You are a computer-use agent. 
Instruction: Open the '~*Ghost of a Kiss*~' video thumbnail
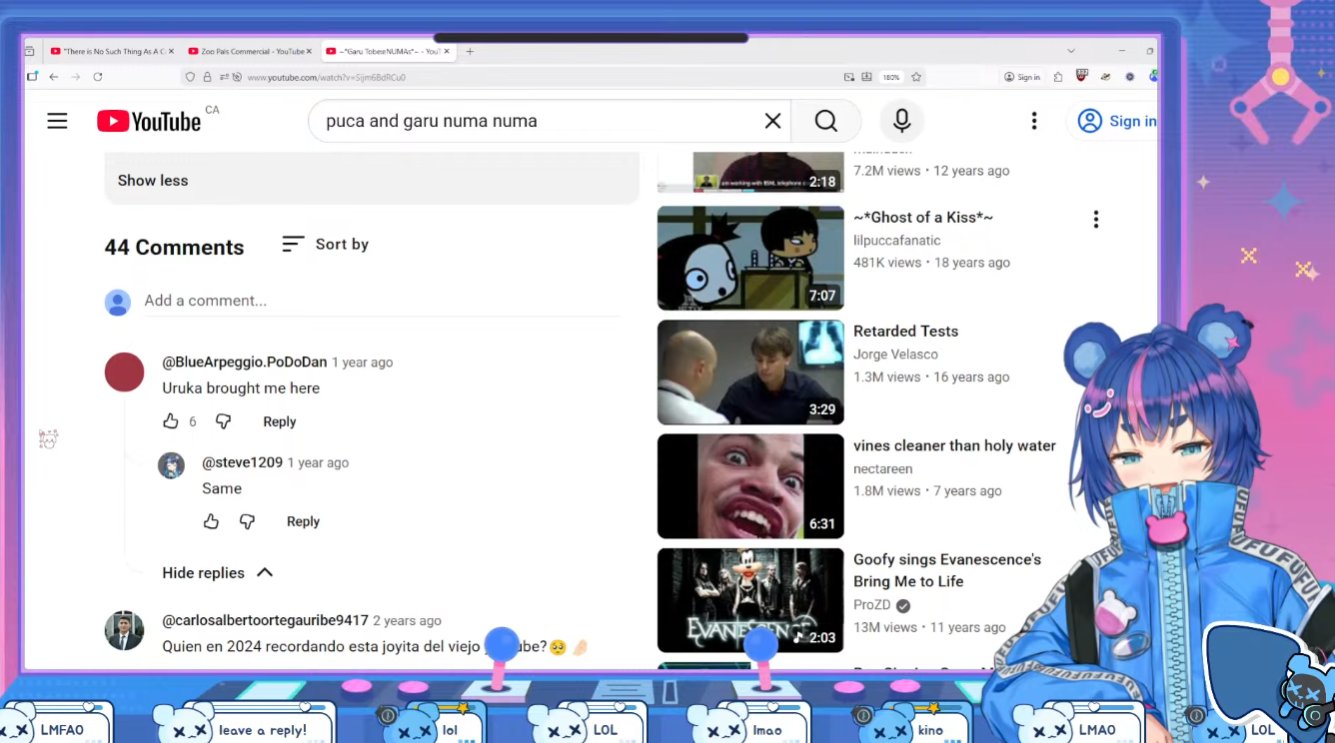[750, 258]
